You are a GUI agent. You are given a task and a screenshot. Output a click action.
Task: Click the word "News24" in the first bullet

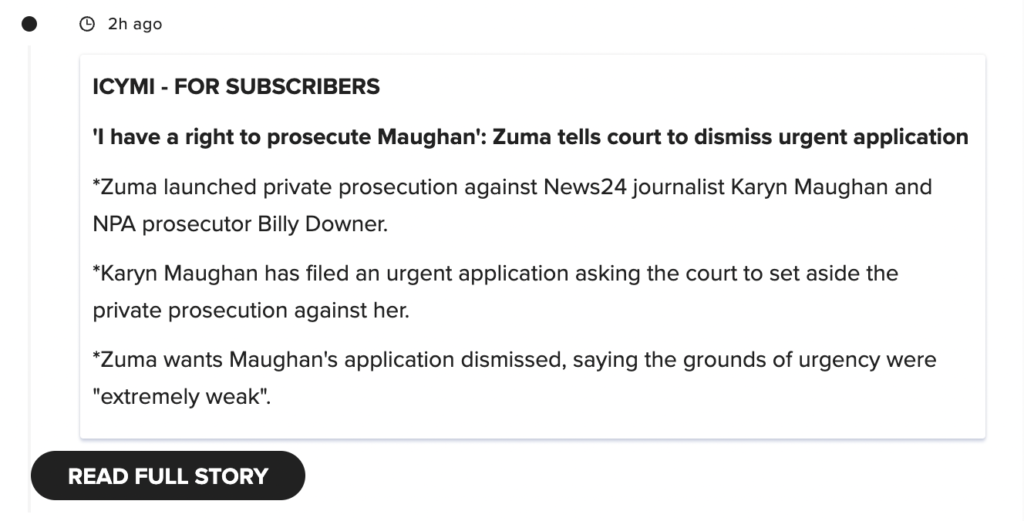[584, 187]
